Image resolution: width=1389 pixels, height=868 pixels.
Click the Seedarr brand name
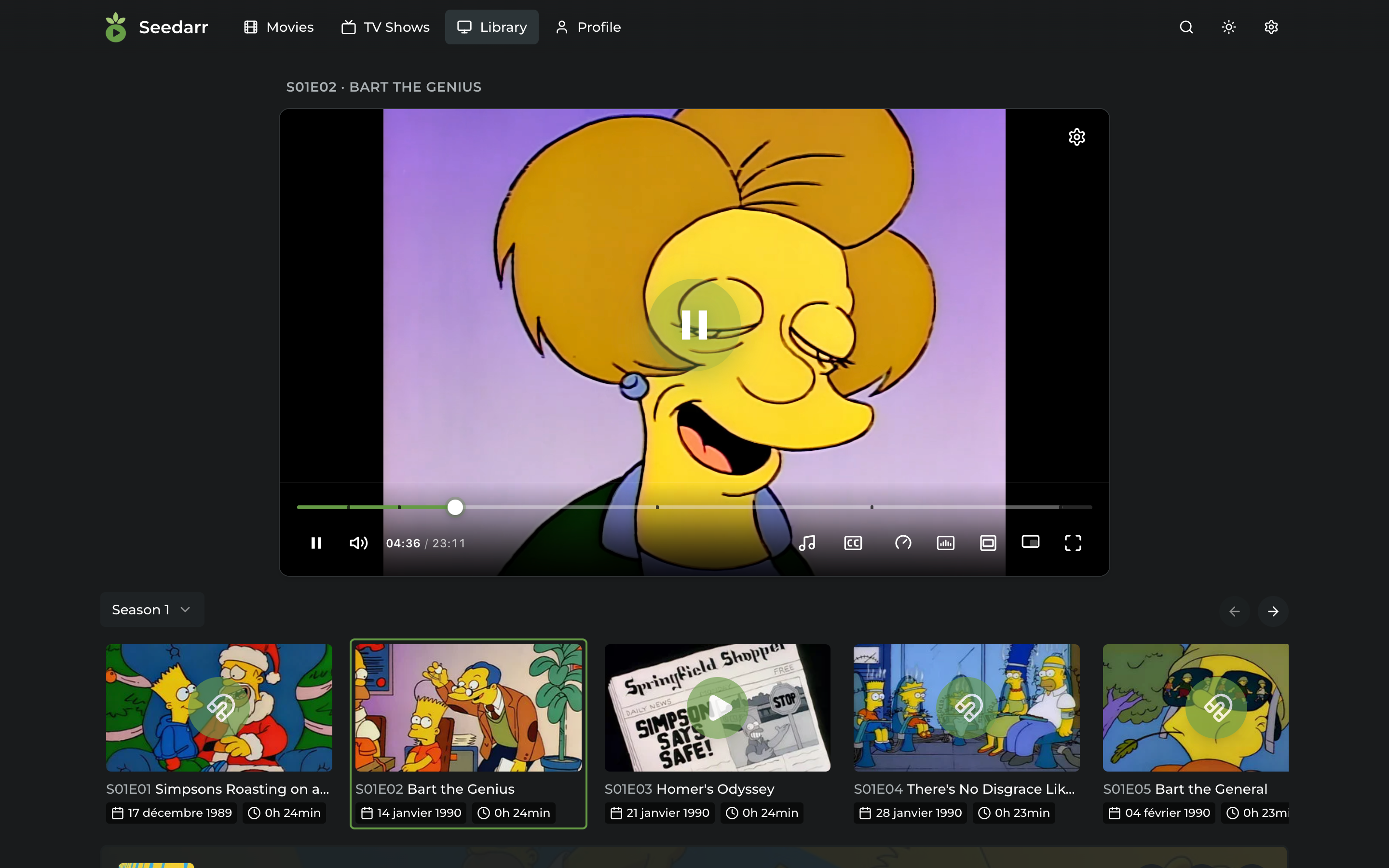(173, 27)
